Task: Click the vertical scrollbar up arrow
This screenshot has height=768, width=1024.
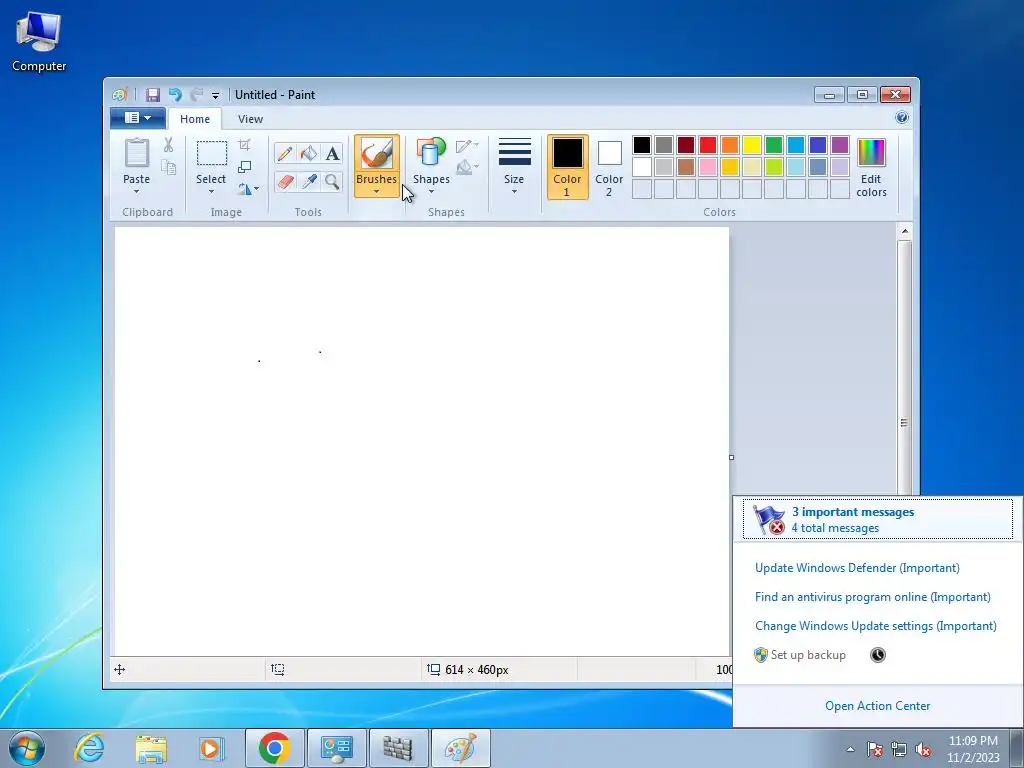Action: (905, 231)
